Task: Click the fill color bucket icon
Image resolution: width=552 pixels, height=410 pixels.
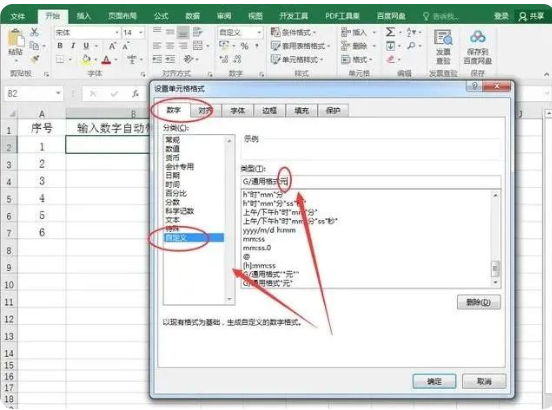Action: tap(86, 59)
